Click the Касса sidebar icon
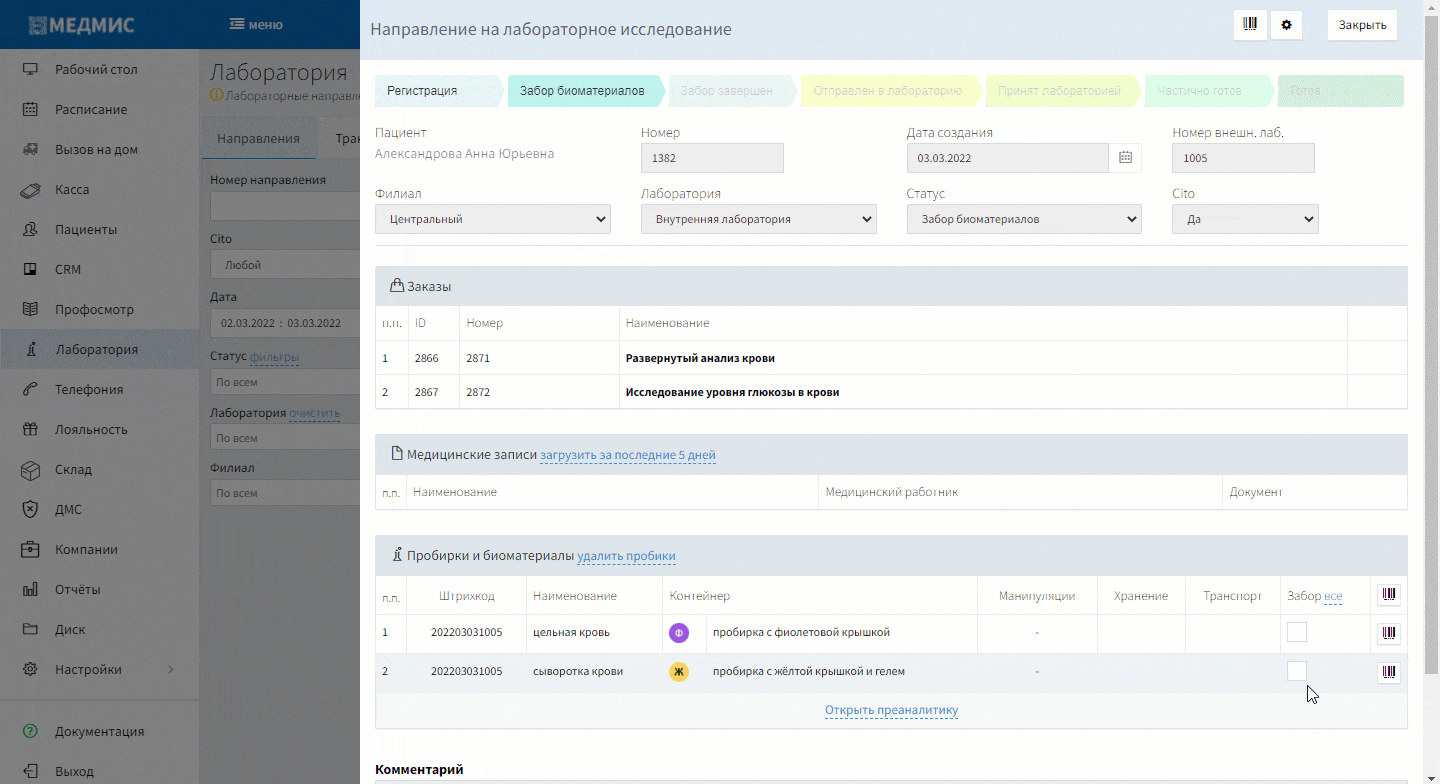 click(x=30, y=190)
